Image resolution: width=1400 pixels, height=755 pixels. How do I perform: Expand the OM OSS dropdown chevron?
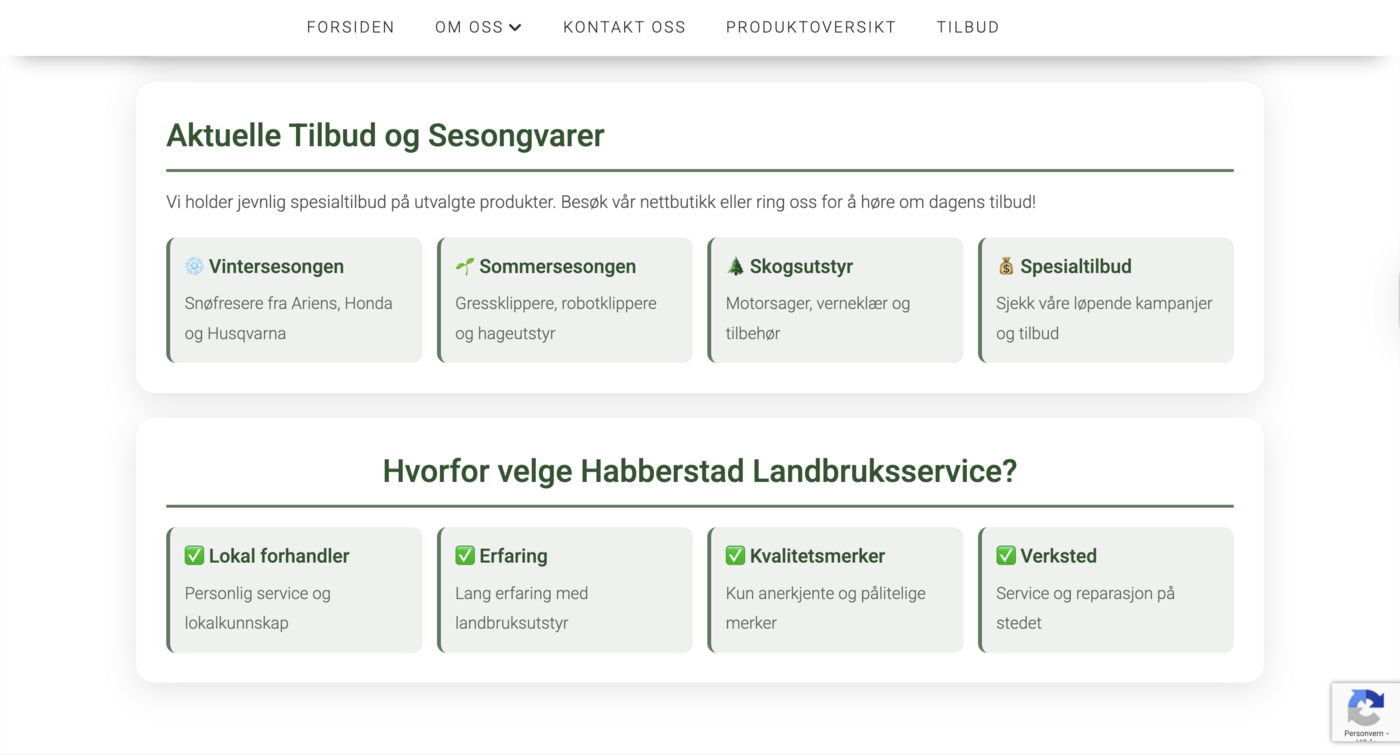[515, 28]
